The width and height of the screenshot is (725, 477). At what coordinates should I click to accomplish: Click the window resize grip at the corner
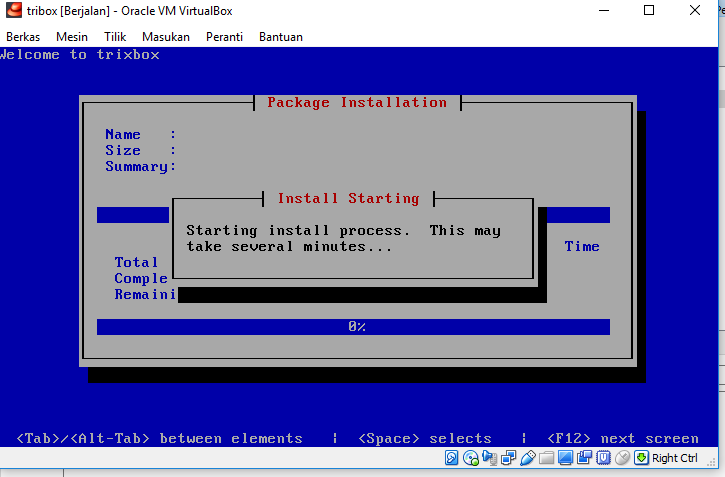[x=712, y=461]
